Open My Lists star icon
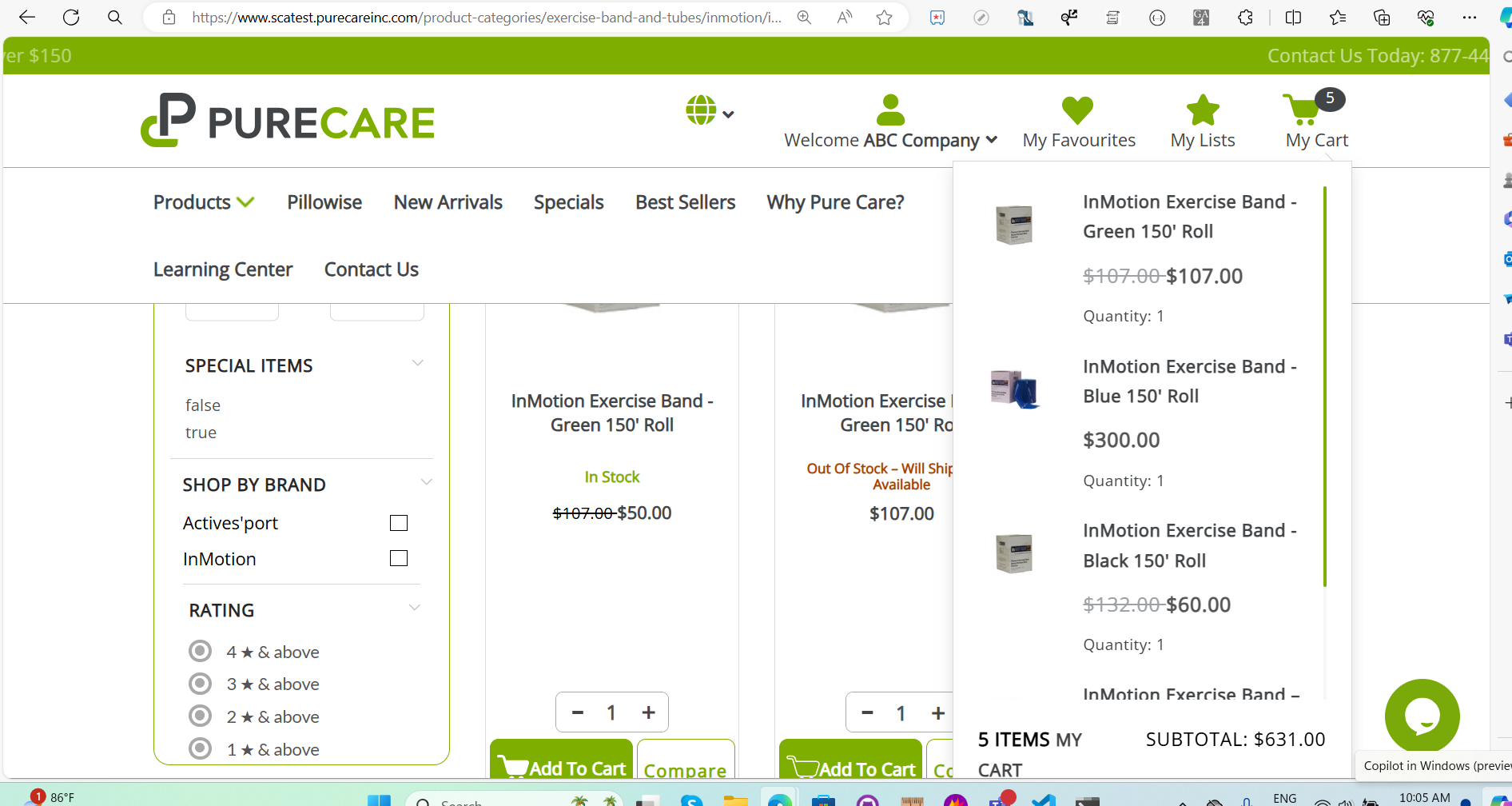The width and height of the screenshot is (1512, 806). [1202, 110]
